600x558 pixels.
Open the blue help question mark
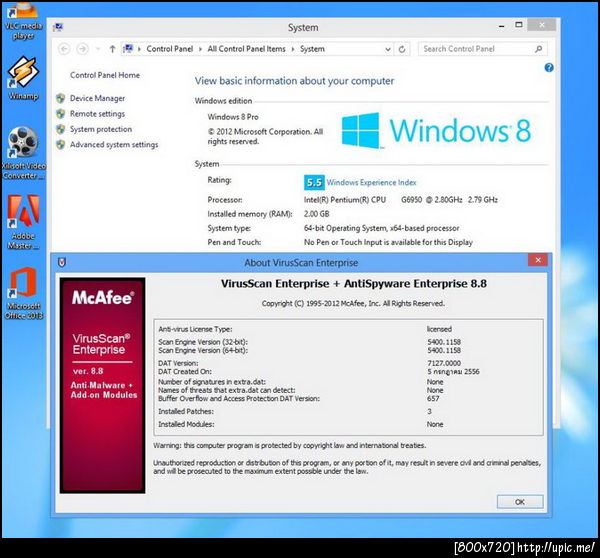click(x=549, y=68)
